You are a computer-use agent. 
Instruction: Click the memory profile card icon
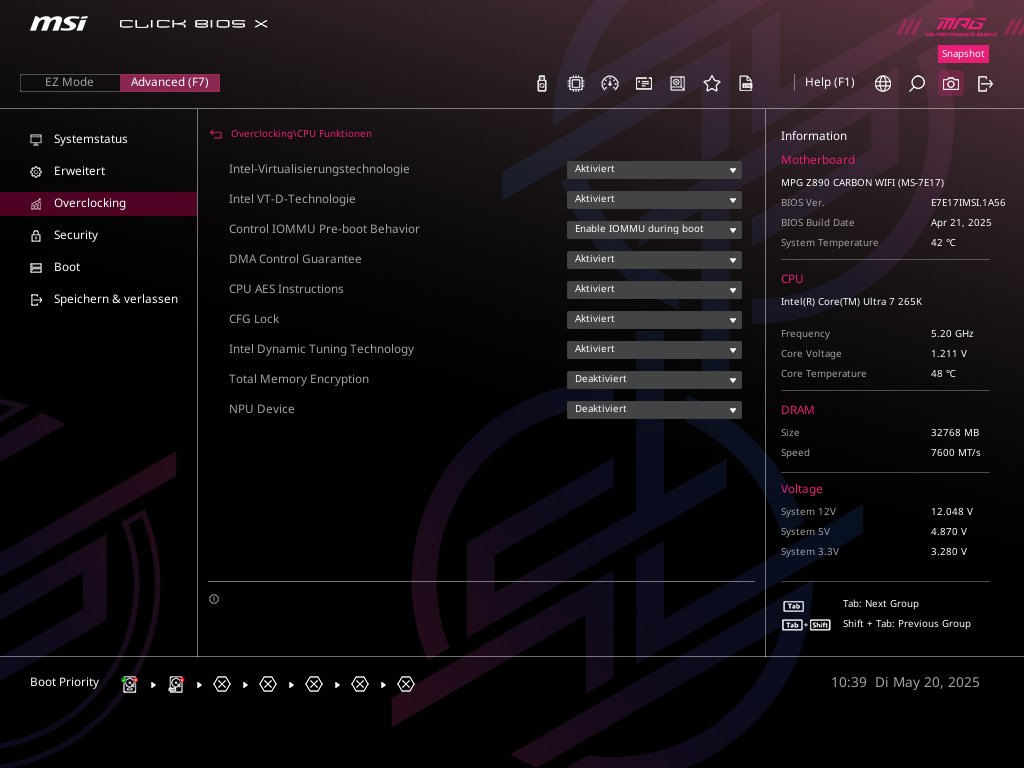tap(643, 84)
